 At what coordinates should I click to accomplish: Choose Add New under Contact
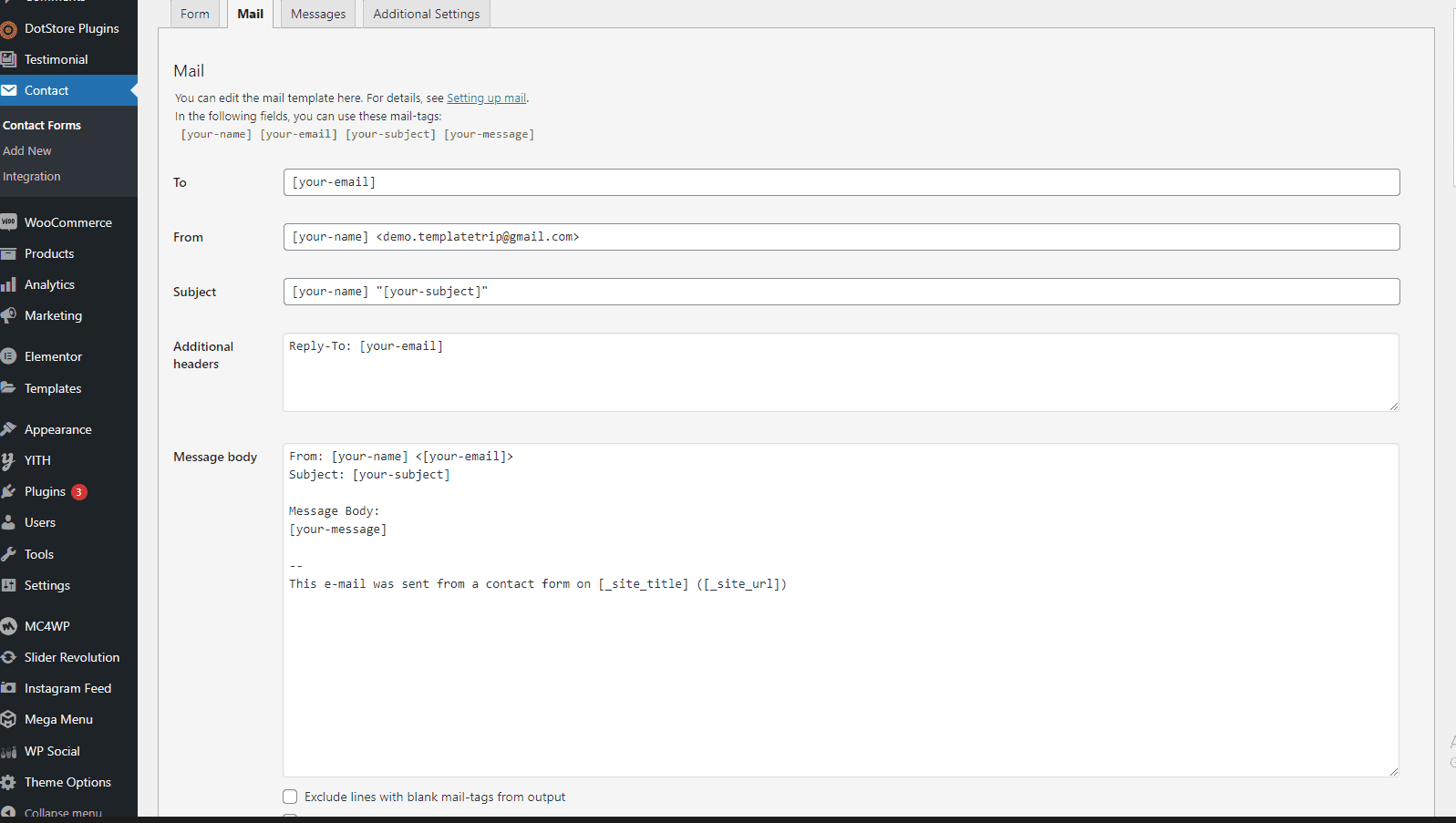[27, 150]
